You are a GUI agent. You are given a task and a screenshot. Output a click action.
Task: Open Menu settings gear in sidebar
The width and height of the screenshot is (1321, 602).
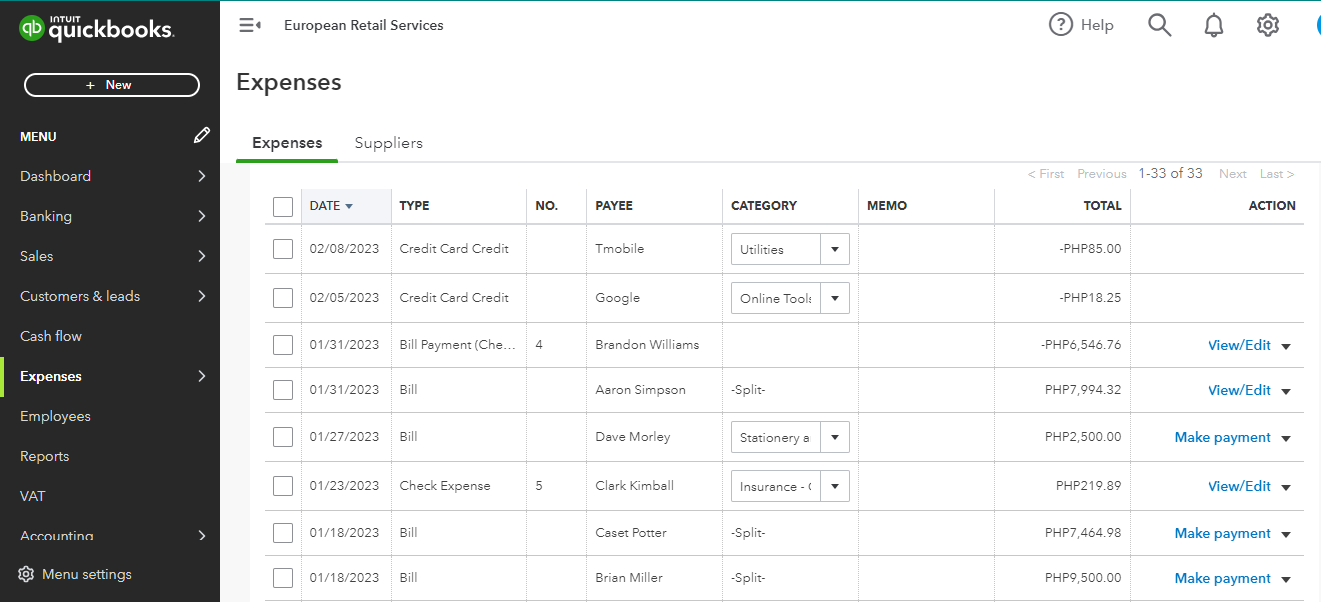26,574
